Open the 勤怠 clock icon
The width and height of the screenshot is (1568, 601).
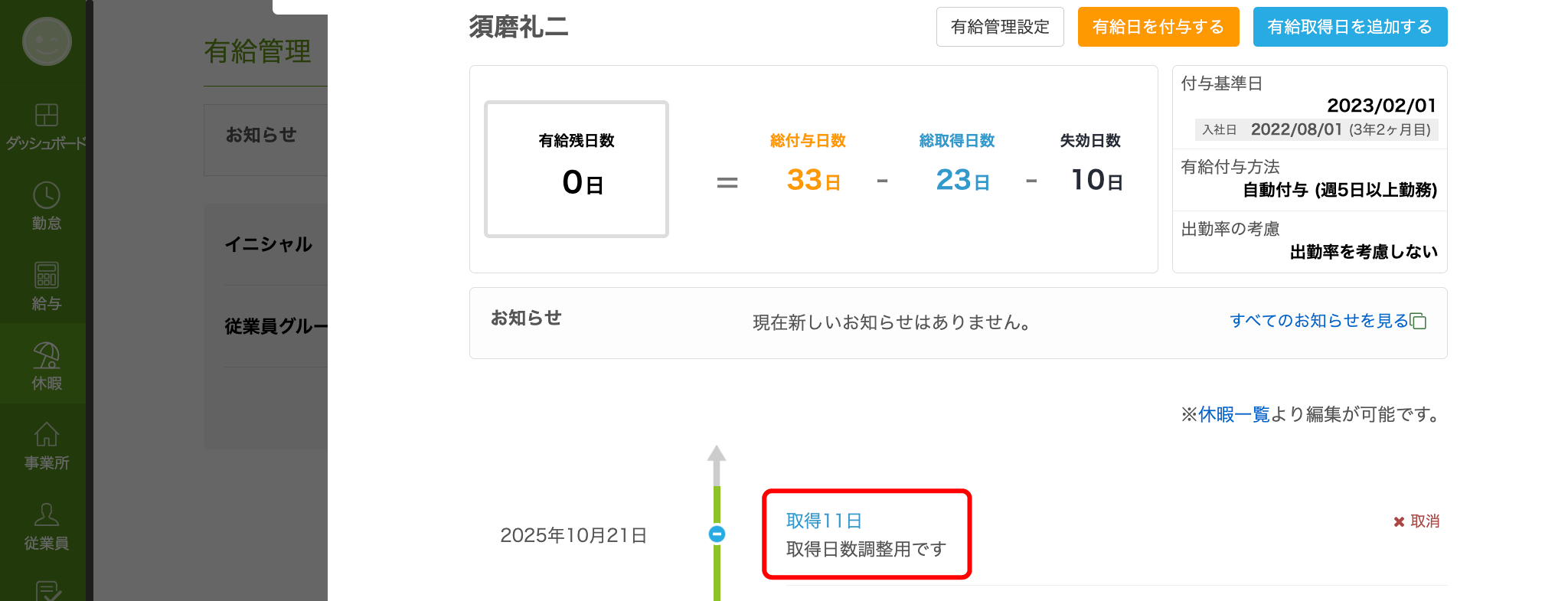coord(47,196)
